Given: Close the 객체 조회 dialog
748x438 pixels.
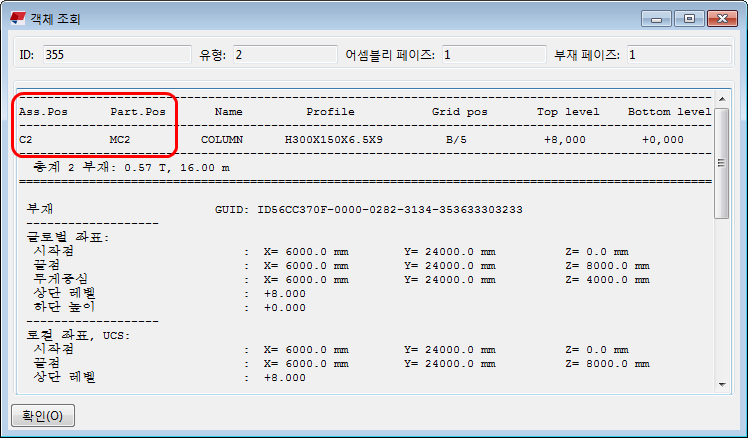Looking at the screenshot, I should click(x=720, y=18).
